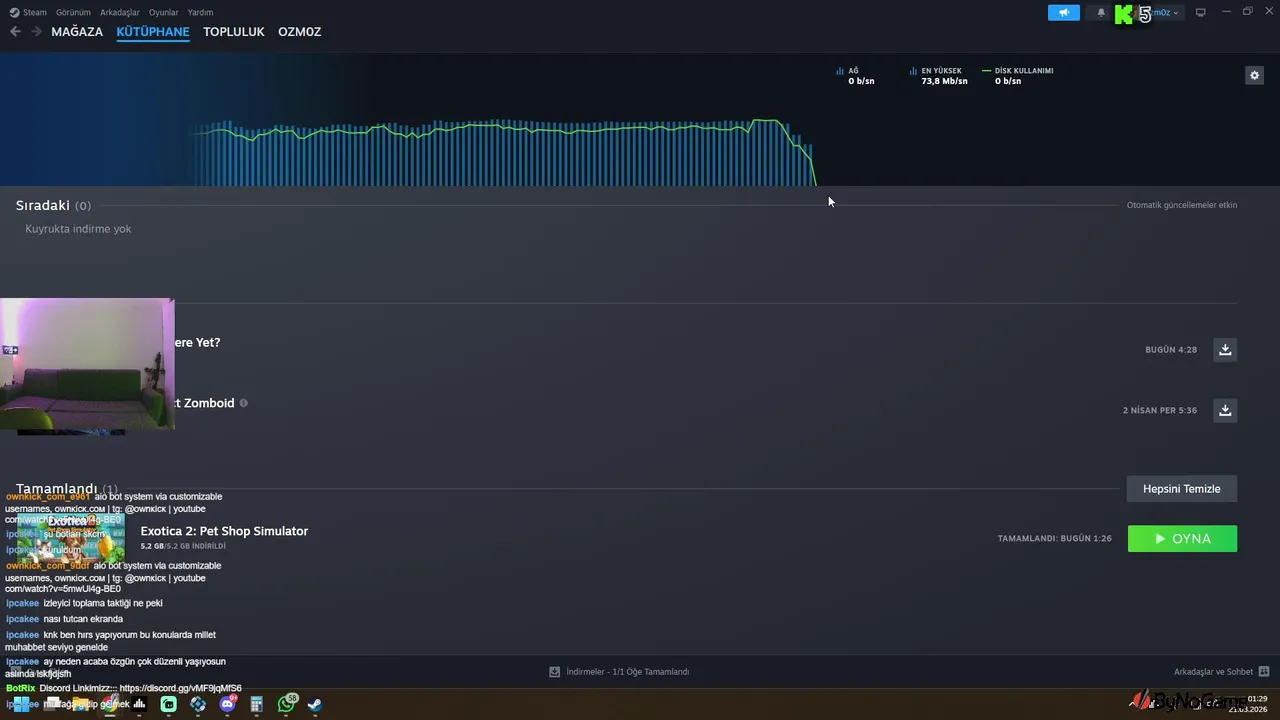Click the Hepsini Temizle button
The width and height of the screenshot is (1280, 720).
pos(1182,489)
